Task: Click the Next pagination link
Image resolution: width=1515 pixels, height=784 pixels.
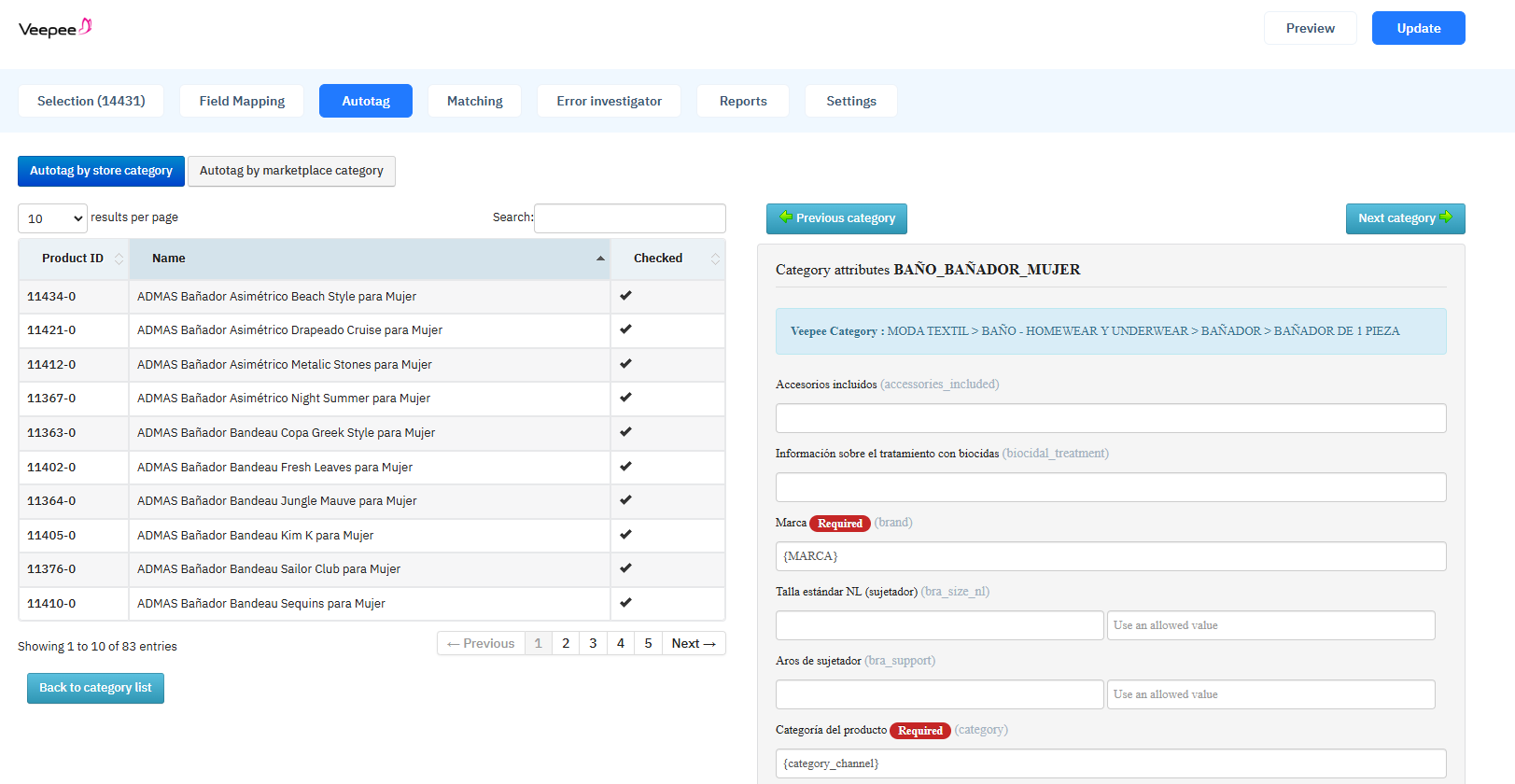Action: tap(694, 643)
